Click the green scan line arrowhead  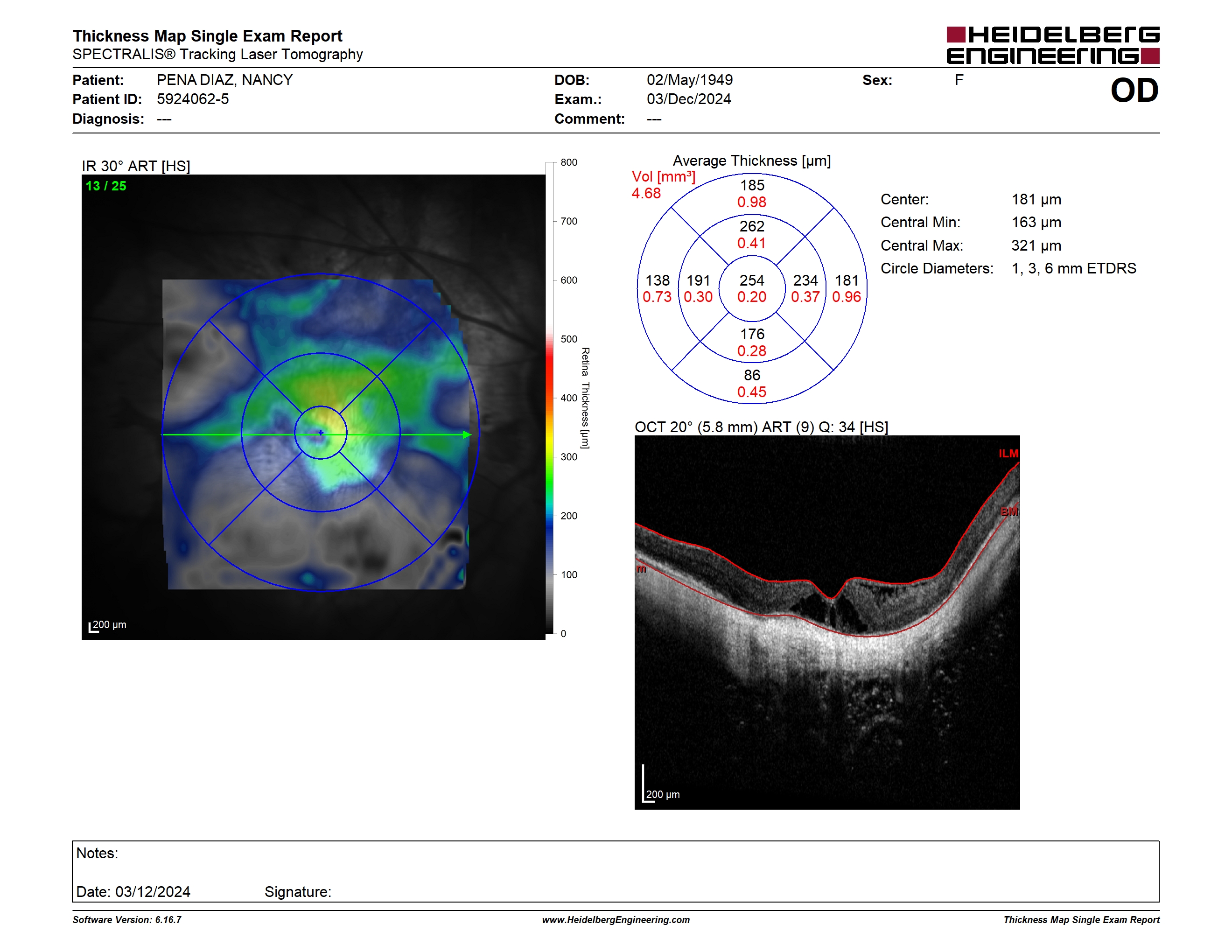(467, 434)
